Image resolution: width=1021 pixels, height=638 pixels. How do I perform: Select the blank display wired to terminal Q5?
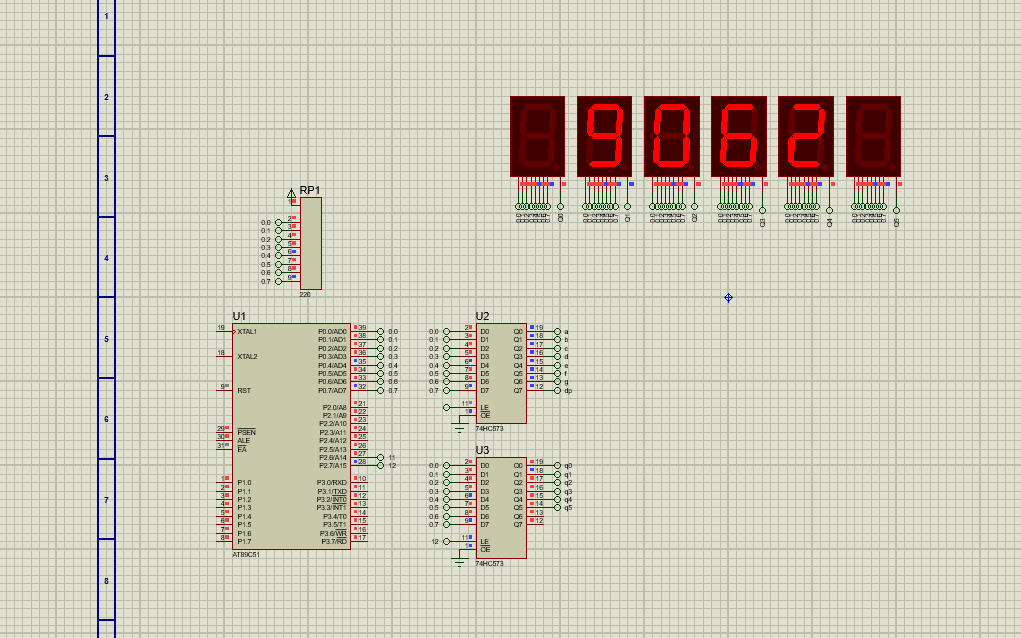tap(873, 136)
